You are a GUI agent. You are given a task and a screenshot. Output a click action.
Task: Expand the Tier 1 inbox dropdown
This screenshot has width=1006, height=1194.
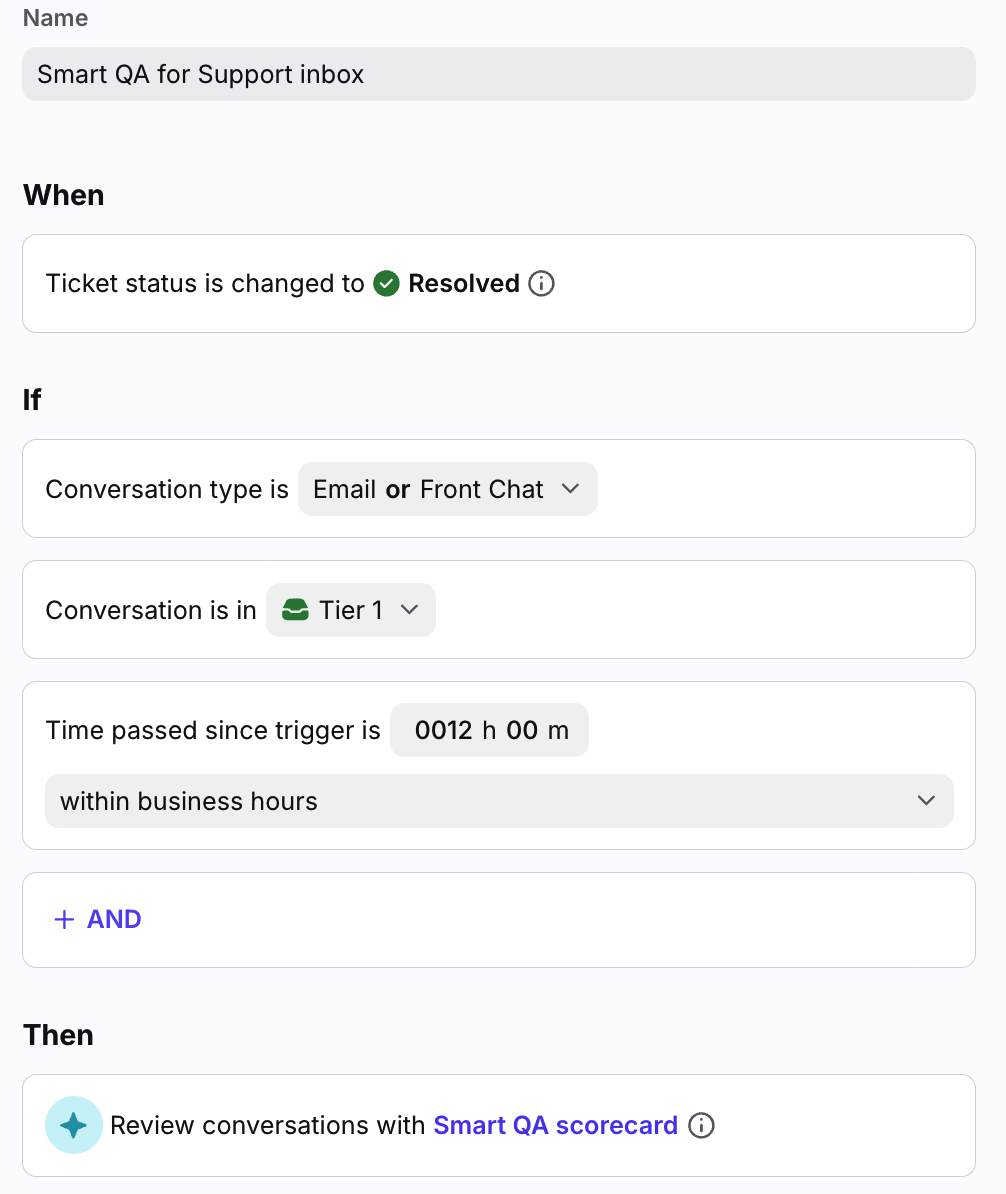click(x=351, y=610)
